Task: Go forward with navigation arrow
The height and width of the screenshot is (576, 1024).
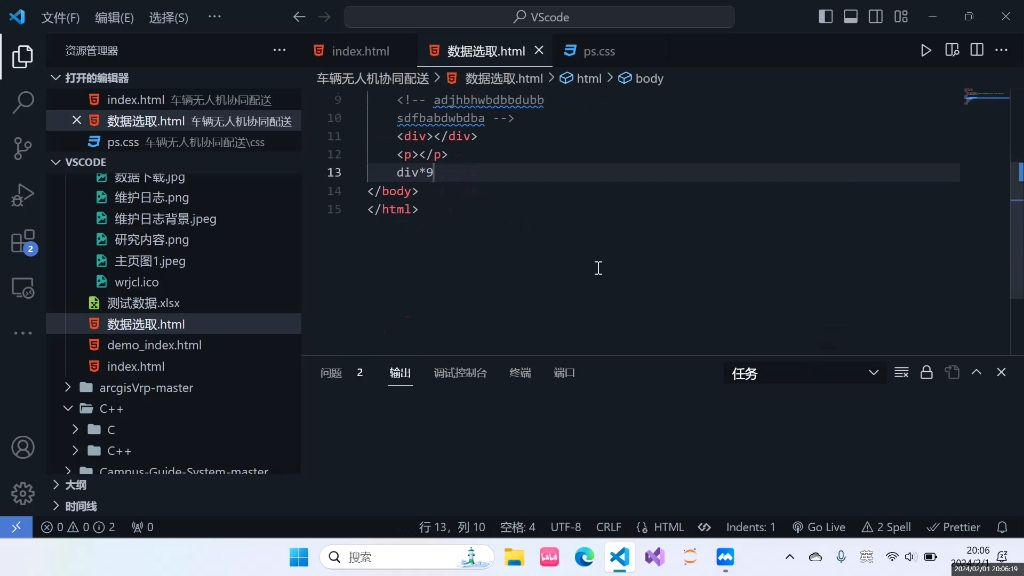Action: (x=325, y=17)
